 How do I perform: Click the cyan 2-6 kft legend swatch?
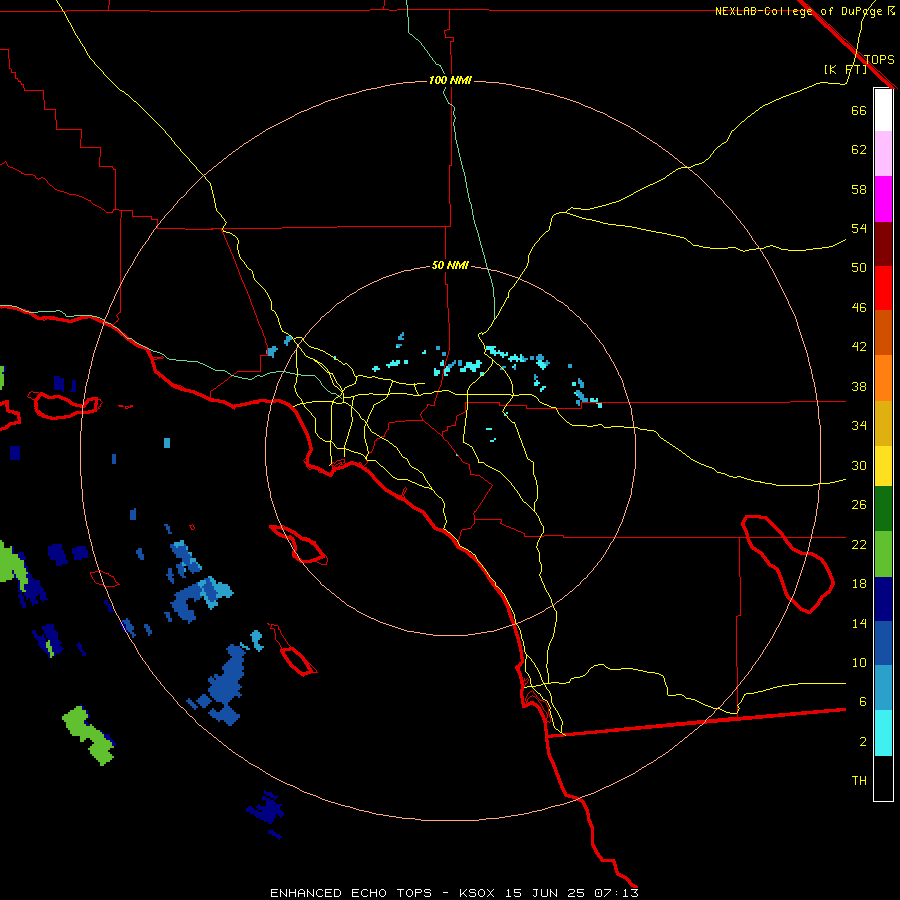coord(883,734)
